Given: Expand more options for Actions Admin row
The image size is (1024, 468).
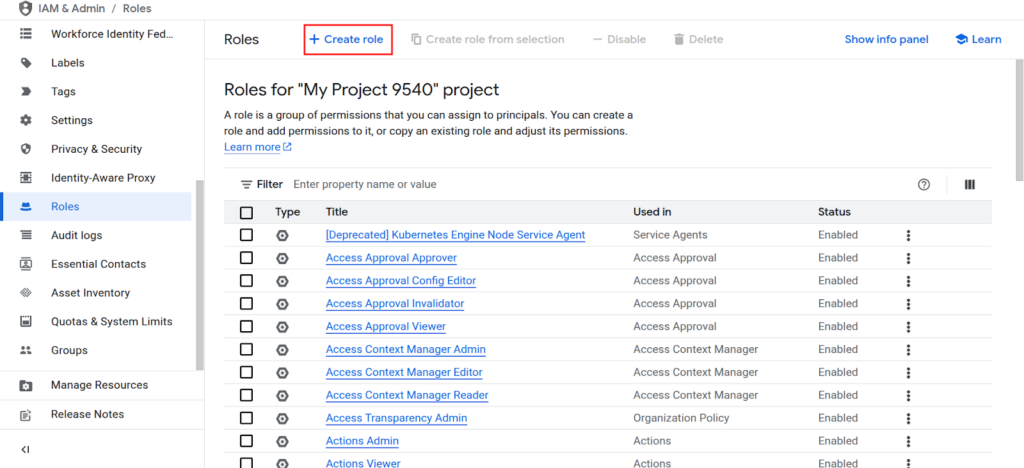Looking at the screenshot, I should (x=908, y=441).
